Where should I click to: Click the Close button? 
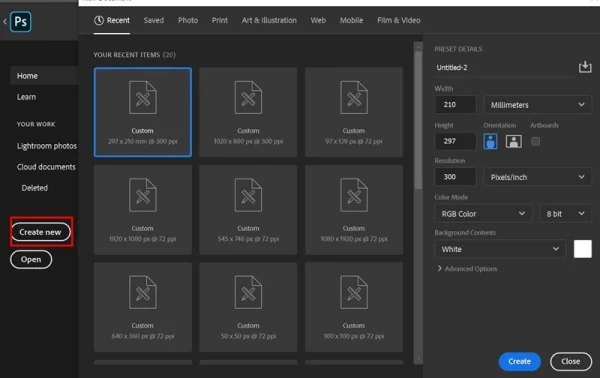[571, 361]
